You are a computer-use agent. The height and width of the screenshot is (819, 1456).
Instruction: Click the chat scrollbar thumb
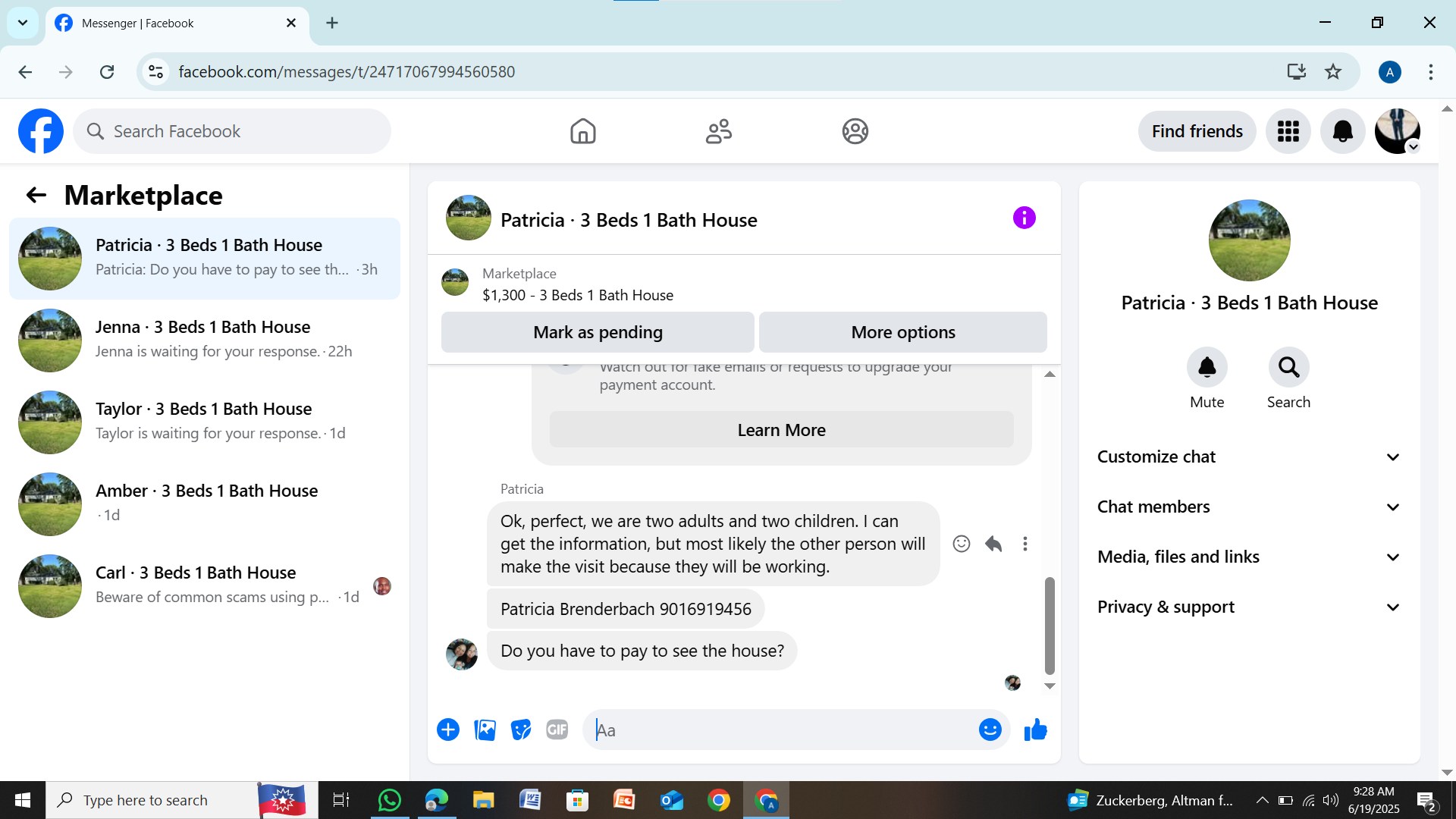click(1050, 626)
